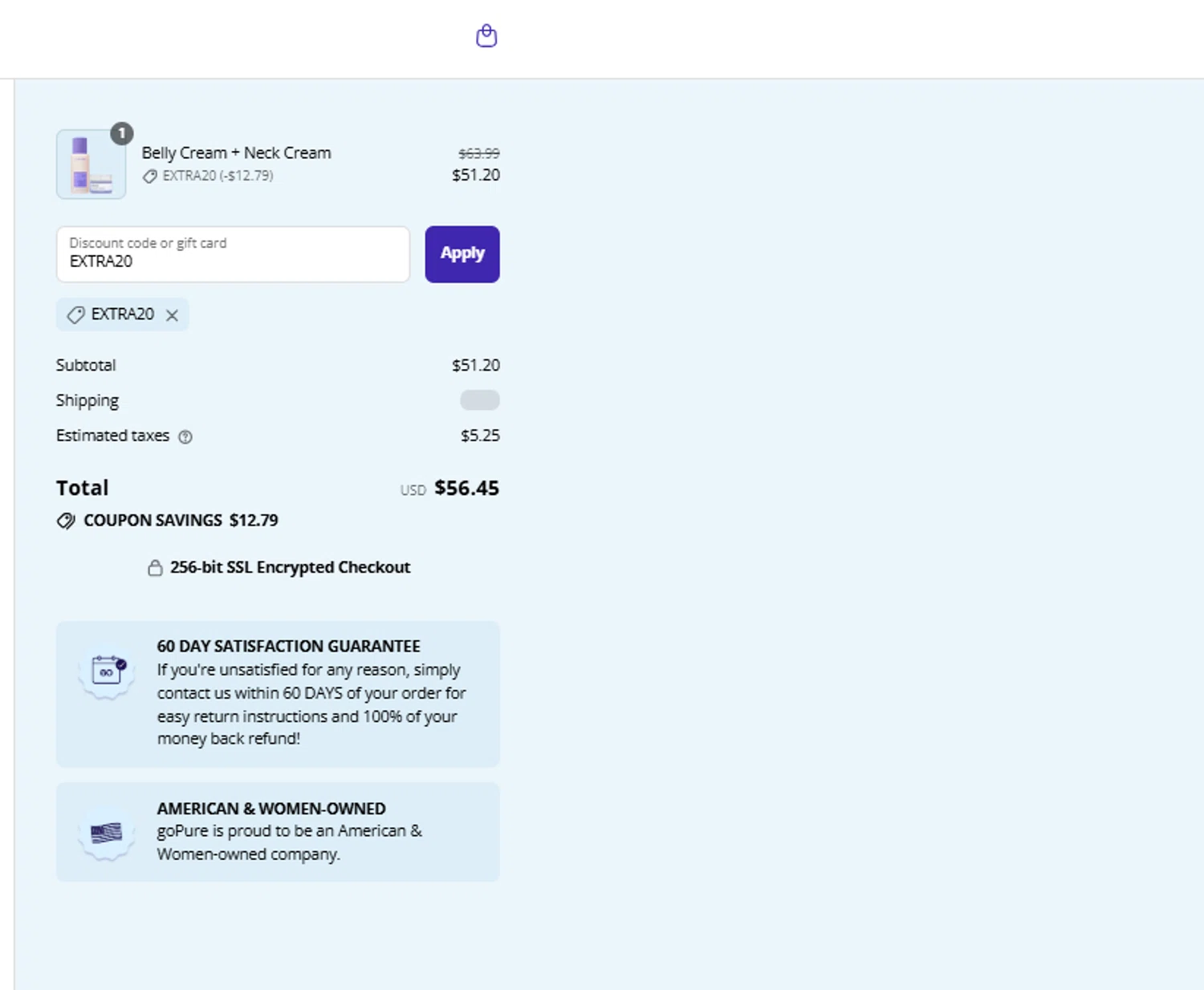This screenshot has width=1204, height=990.
Task: Click the Apply button
Action: pos(462,254)
